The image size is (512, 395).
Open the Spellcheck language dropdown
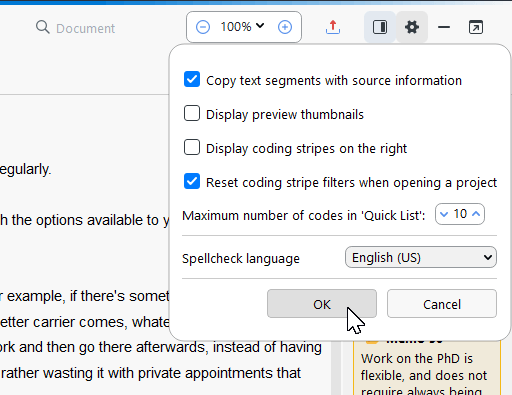(421, 257)
